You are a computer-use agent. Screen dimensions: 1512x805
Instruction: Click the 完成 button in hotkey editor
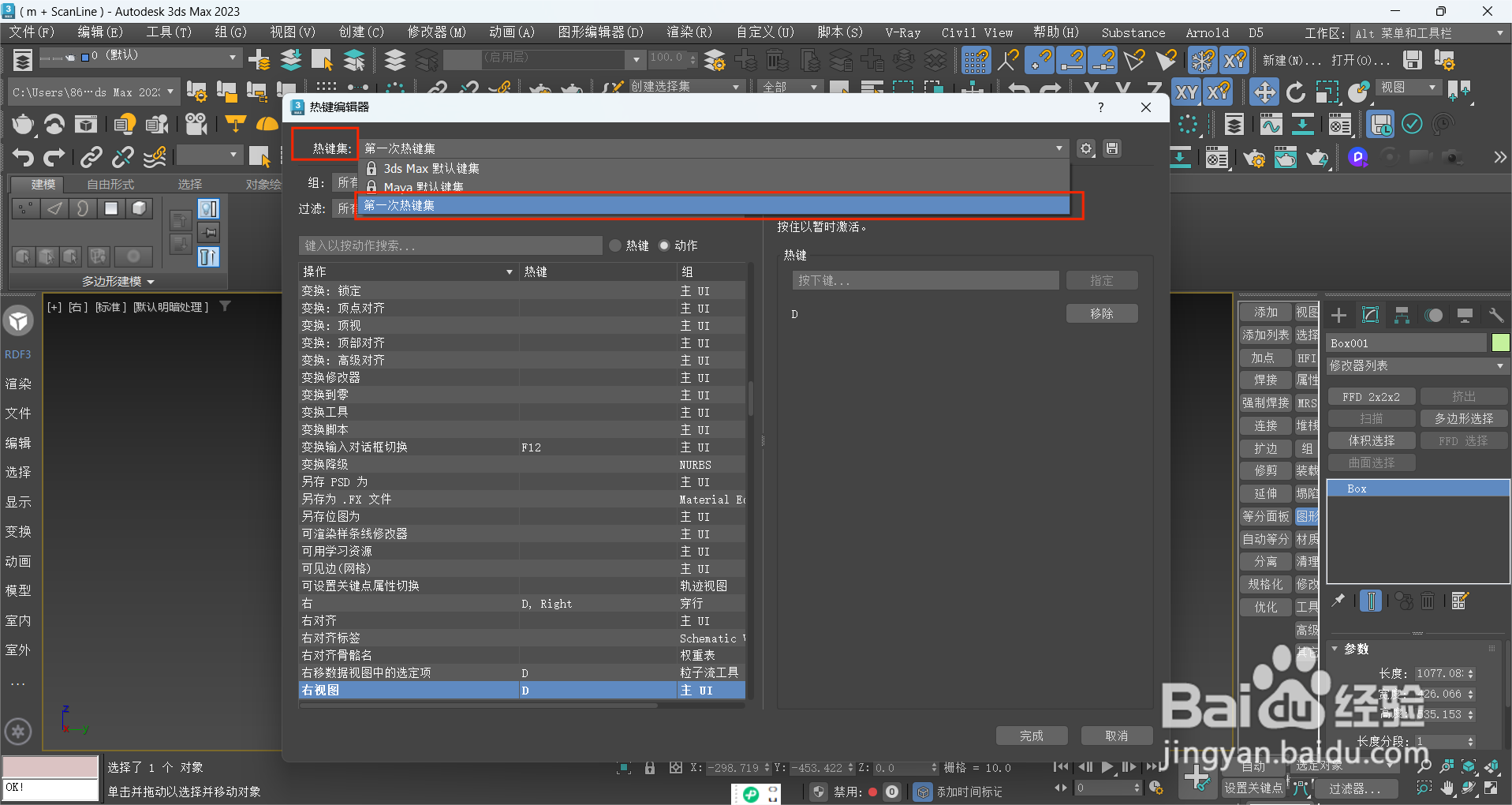(x=1030, y=735)
